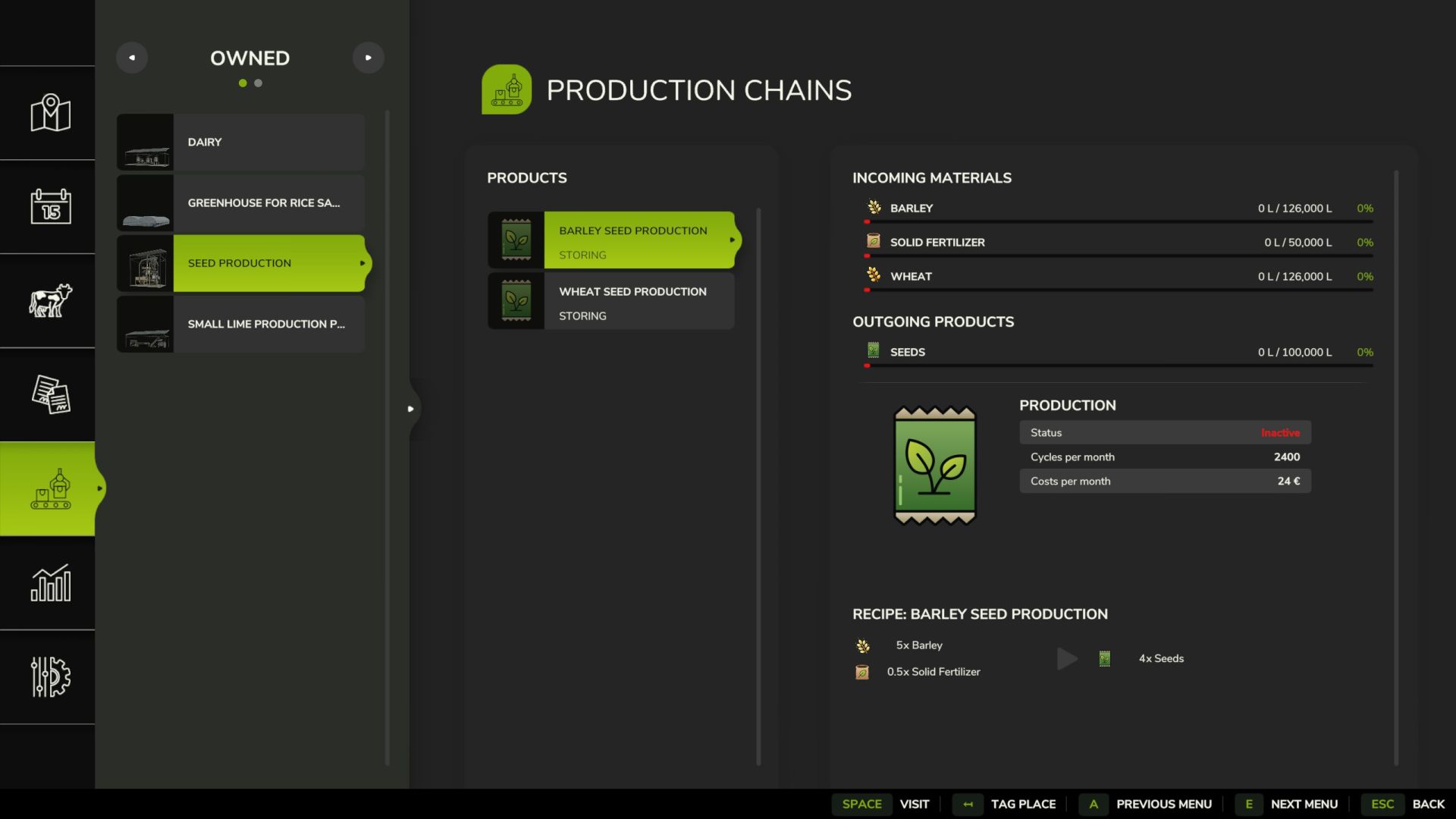Click the details panel scrollbar

point(1396,468)
